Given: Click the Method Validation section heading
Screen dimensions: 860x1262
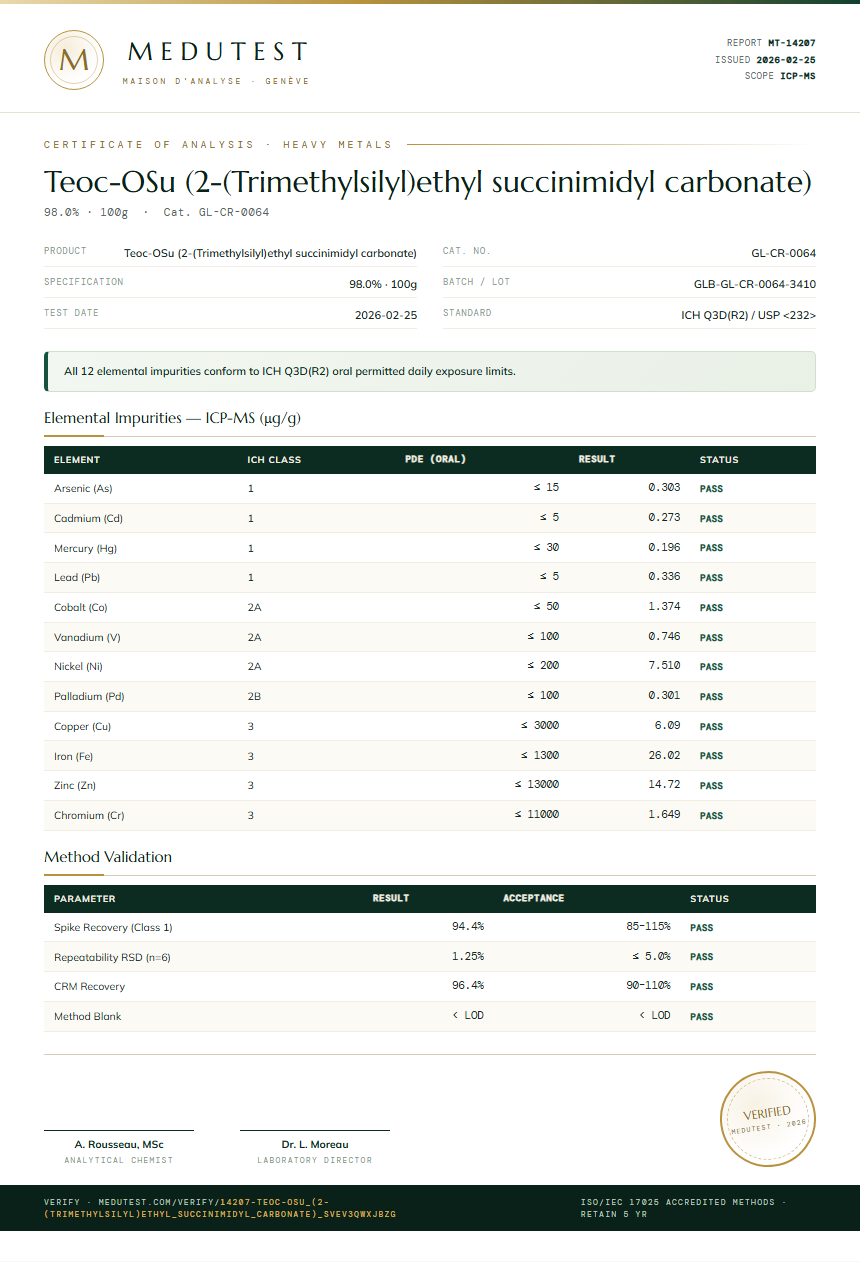Looking at the screenshot, I should [x=108, y=857].
